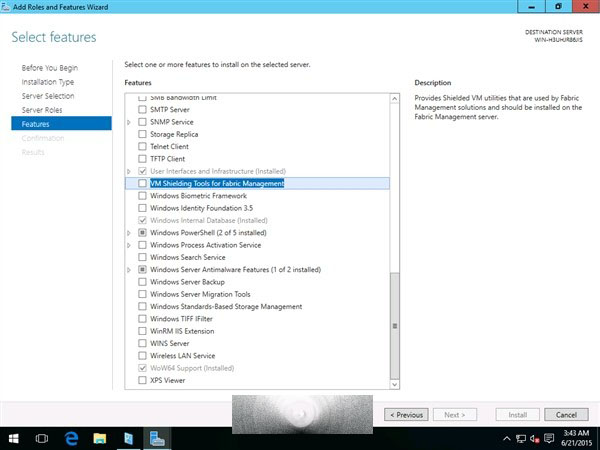Open the Store app taskbar icon

click(x=129, y=439)
